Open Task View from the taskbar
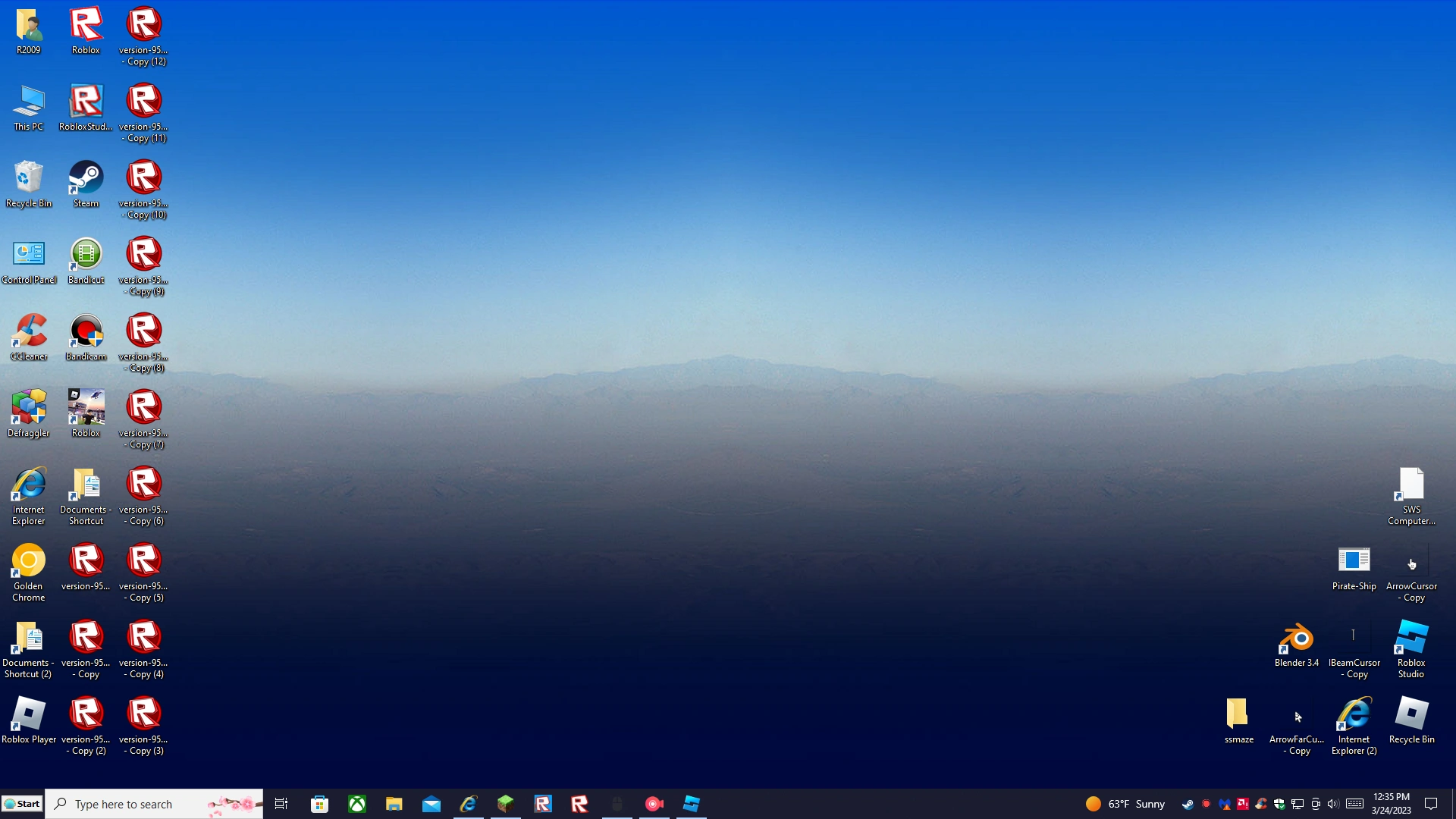The width and height of the screenshot is (1456, 819). [281, 804]
